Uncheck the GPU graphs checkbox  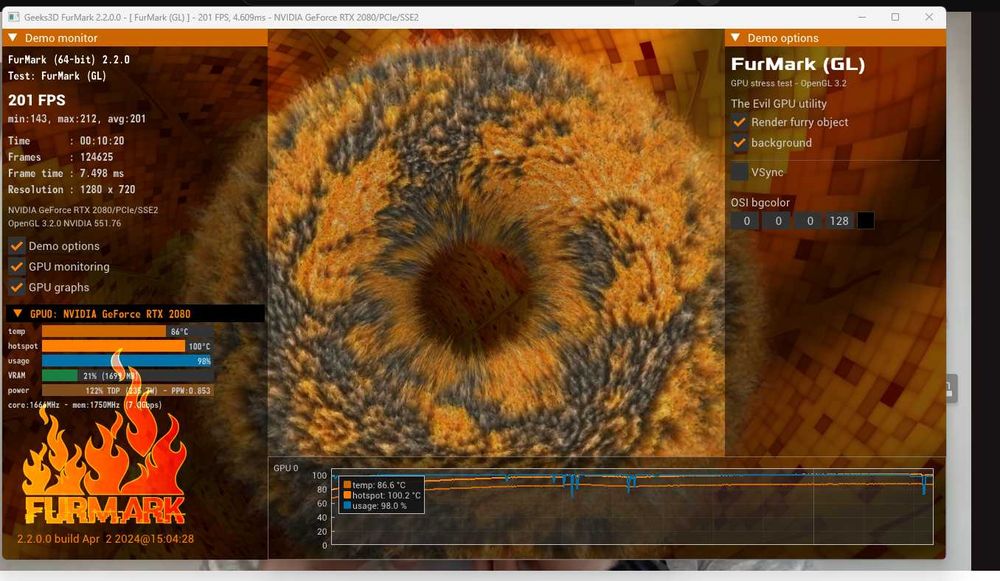(17, 287)
